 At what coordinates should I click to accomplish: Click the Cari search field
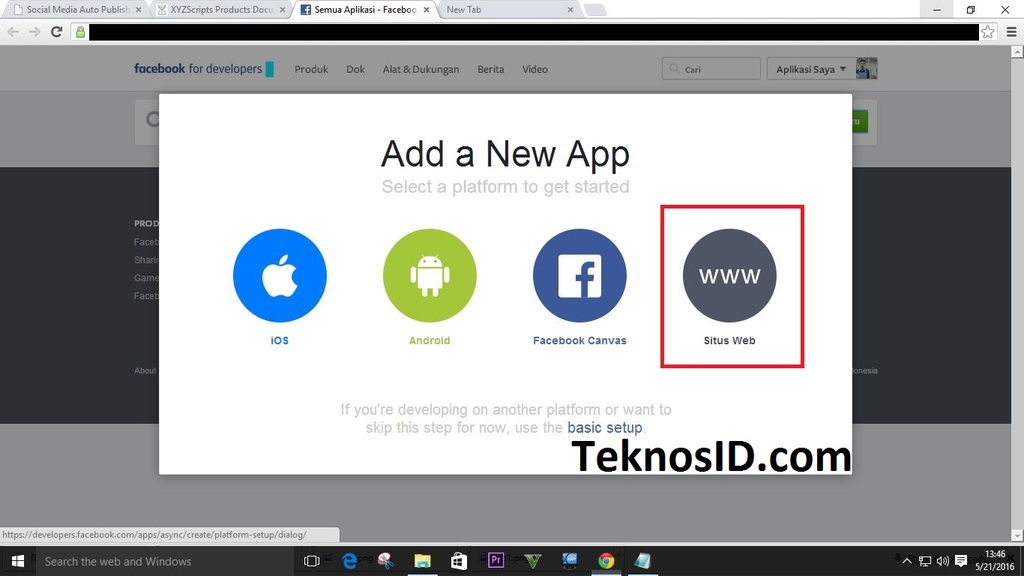point(711,69)
